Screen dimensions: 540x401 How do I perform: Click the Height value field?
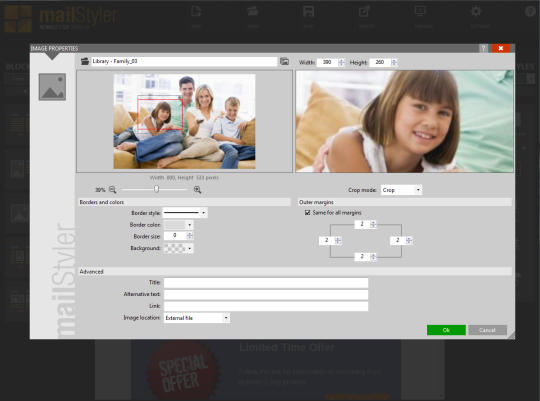380,62
